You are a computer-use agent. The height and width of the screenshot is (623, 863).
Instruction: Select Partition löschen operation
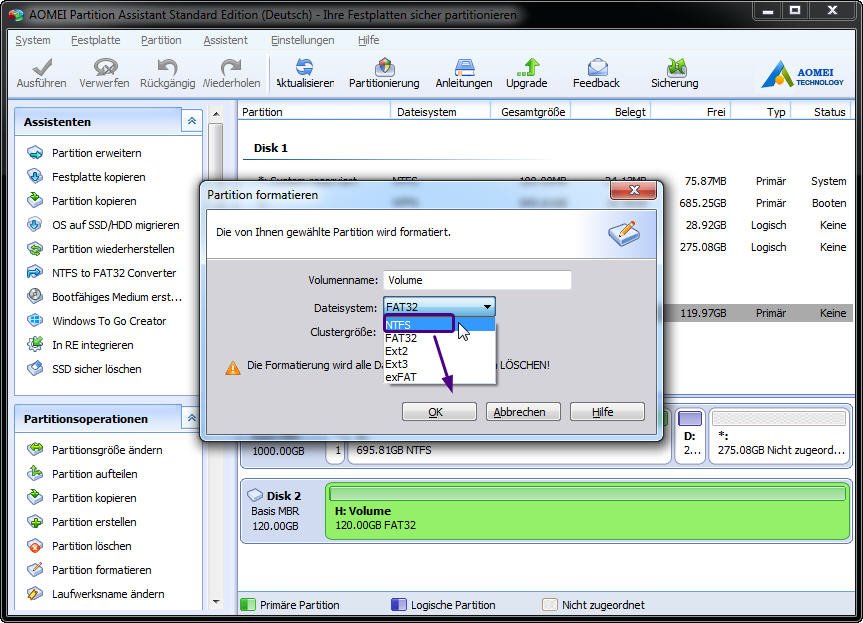pyautogui.click(x=91, y=546)
